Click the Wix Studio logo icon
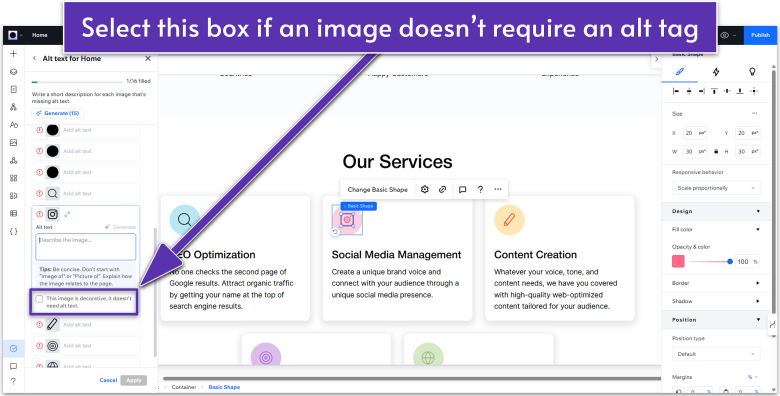This screenshot has width=780, height=396. (13, 35)
